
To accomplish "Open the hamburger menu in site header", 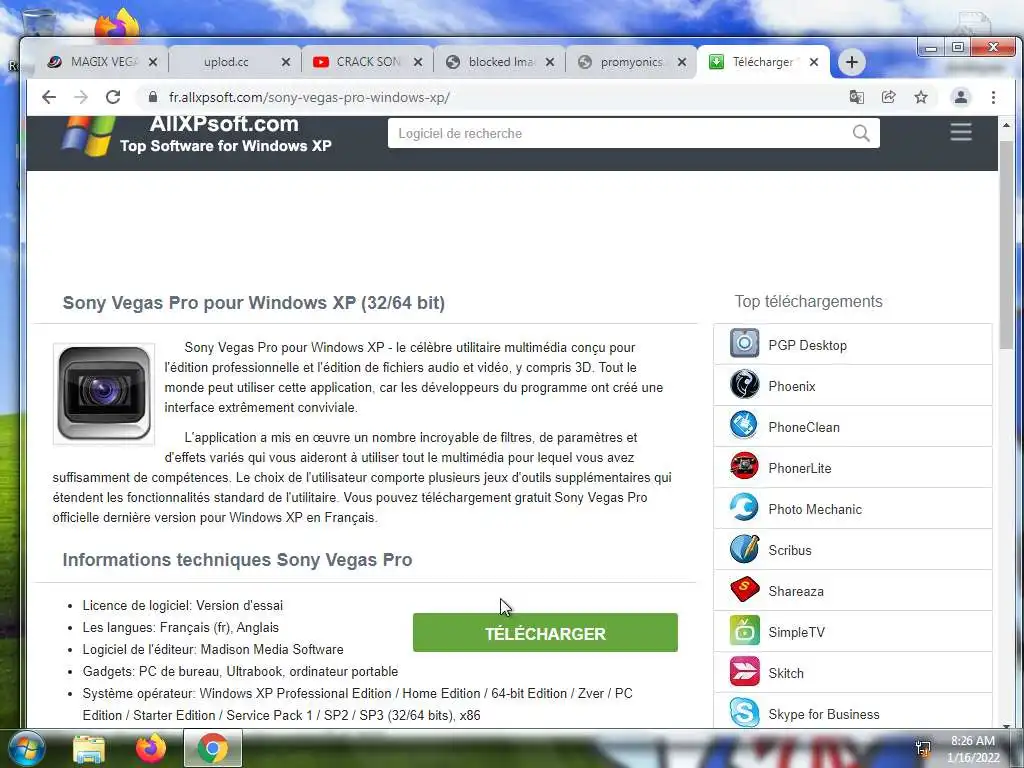I will (x=961, y=132).
